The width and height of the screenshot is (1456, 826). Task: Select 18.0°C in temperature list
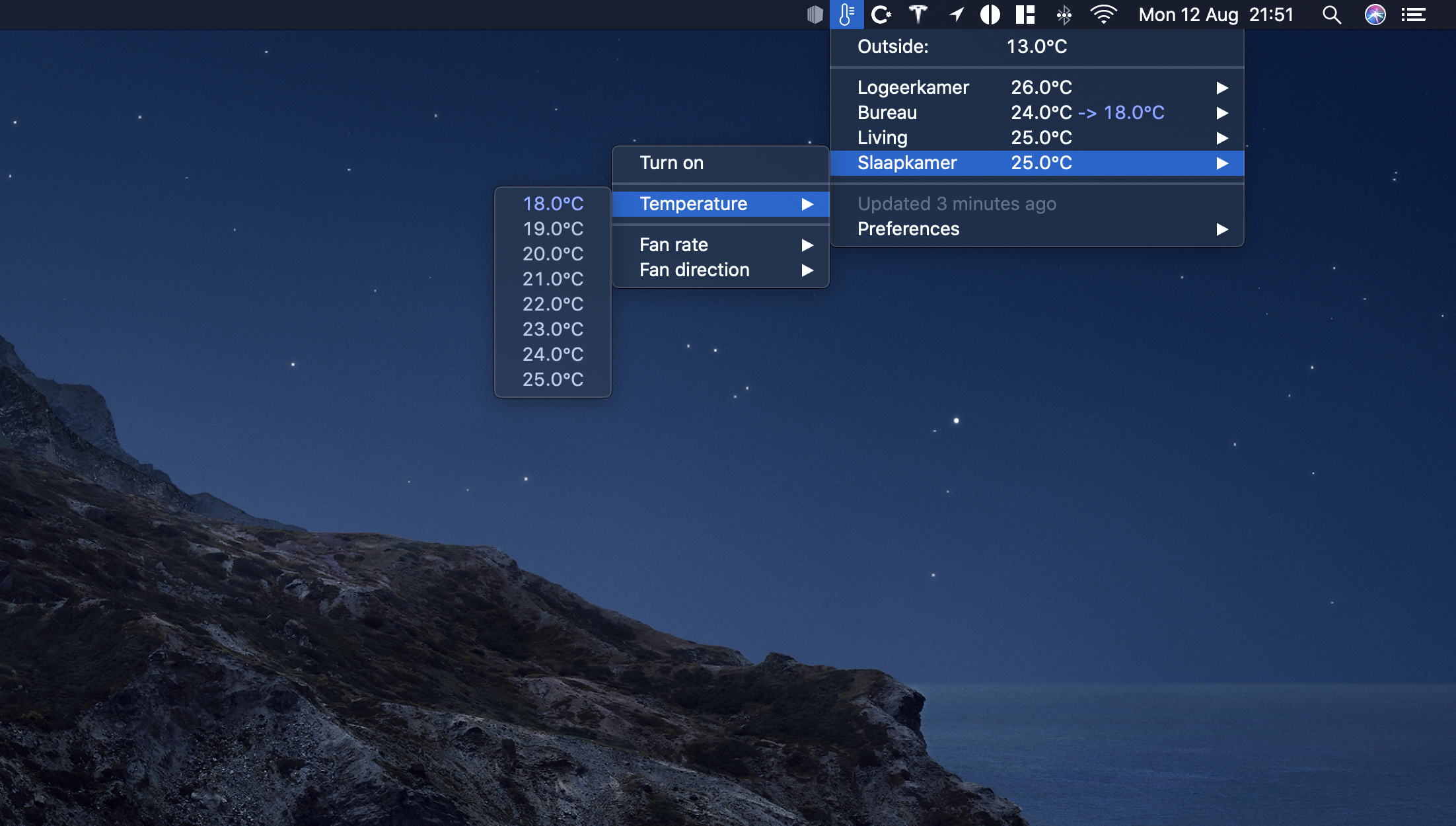553,204
